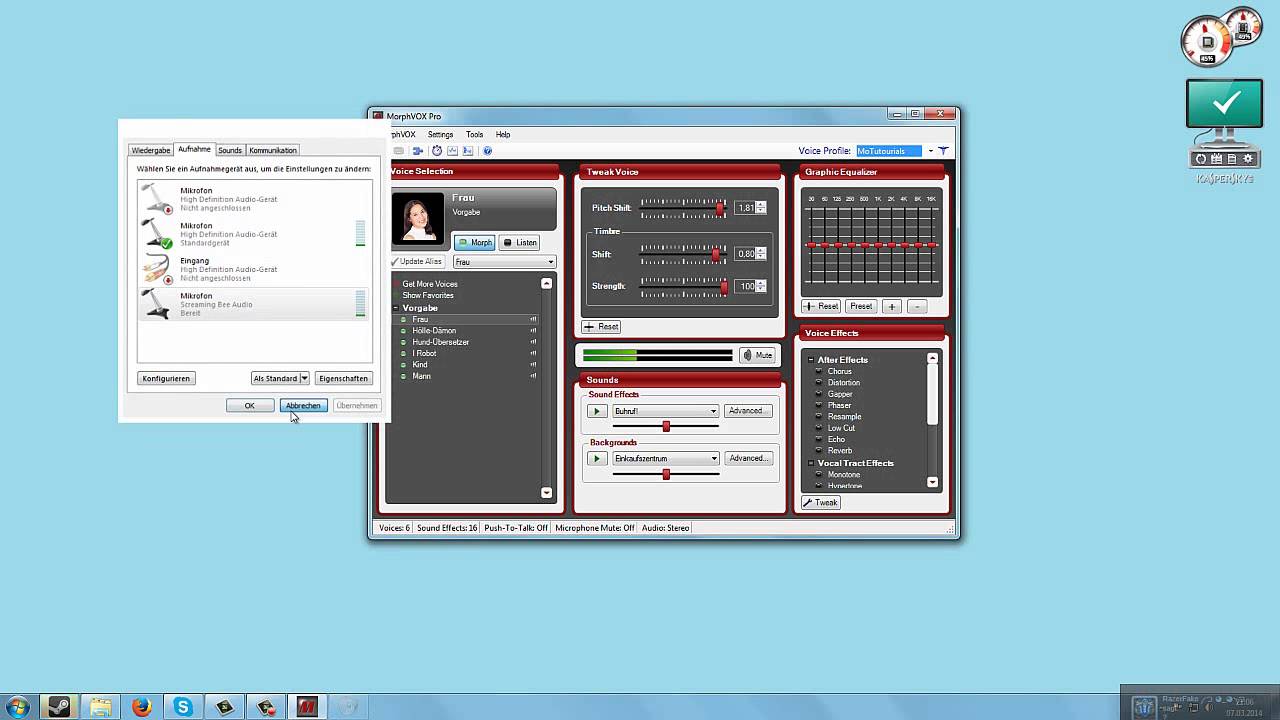Enable the Phaser effect
The image size is (1280, 720).
839,406
